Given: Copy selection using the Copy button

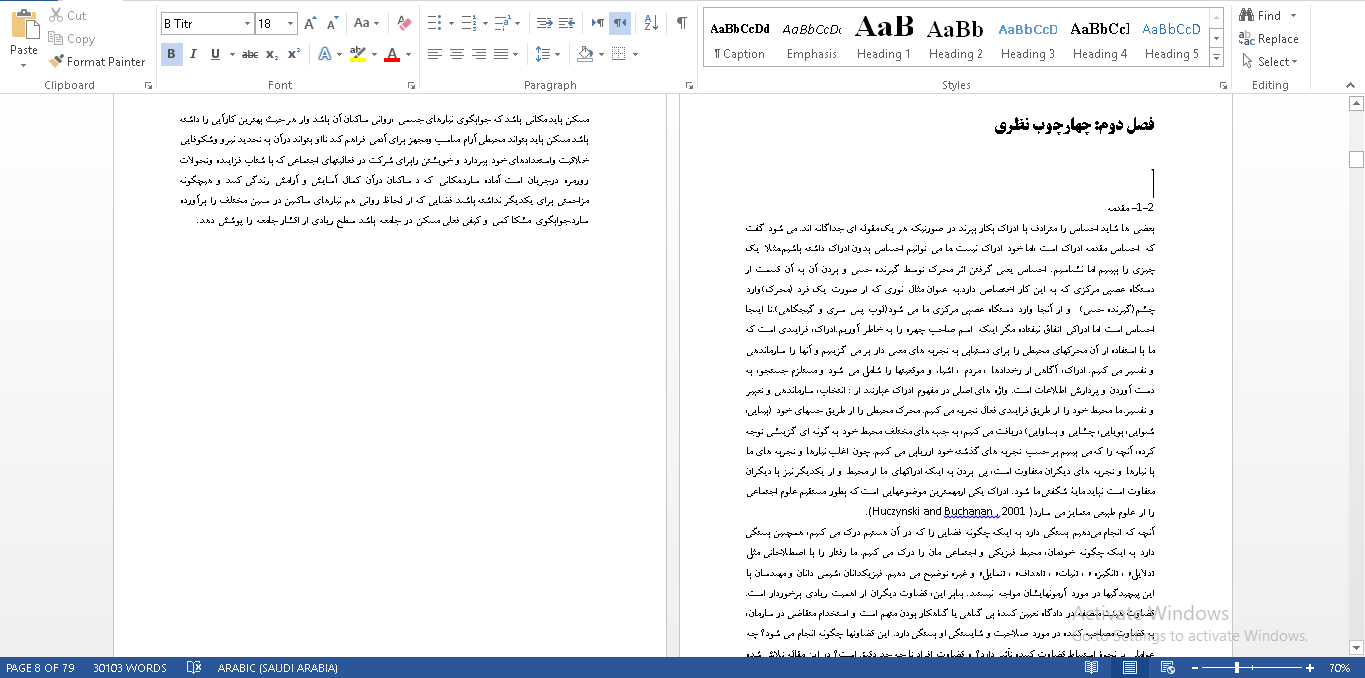Looking at the screenshot, I should pyautogui.click(x=71, y=39).
